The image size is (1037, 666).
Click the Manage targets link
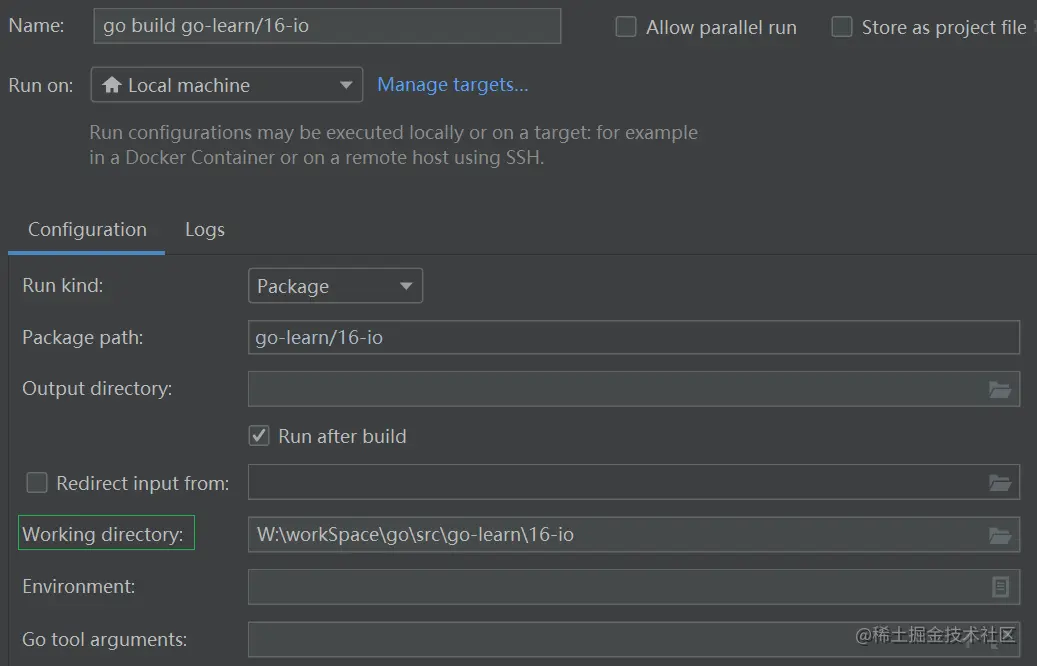pos(452,85)
